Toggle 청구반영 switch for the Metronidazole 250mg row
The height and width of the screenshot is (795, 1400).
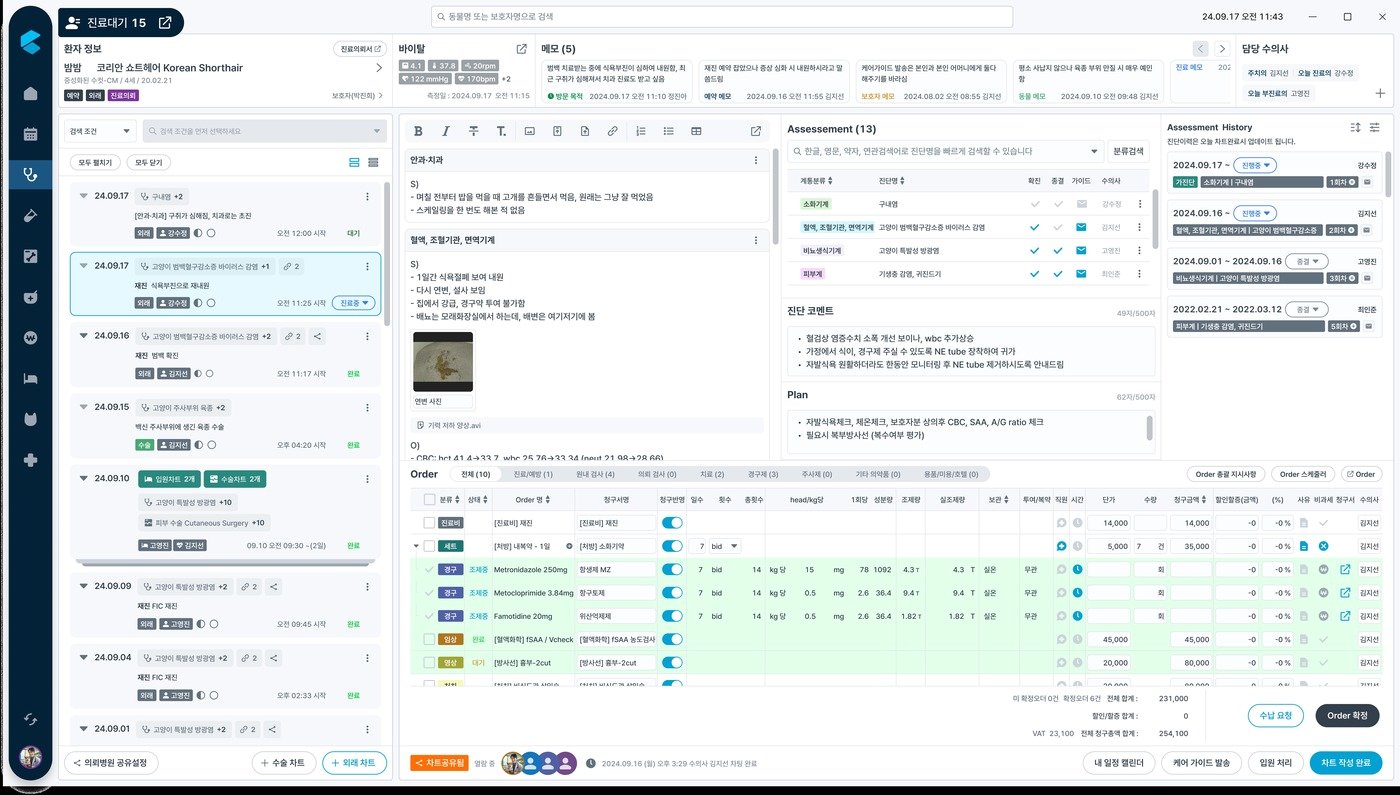point(672,569)
